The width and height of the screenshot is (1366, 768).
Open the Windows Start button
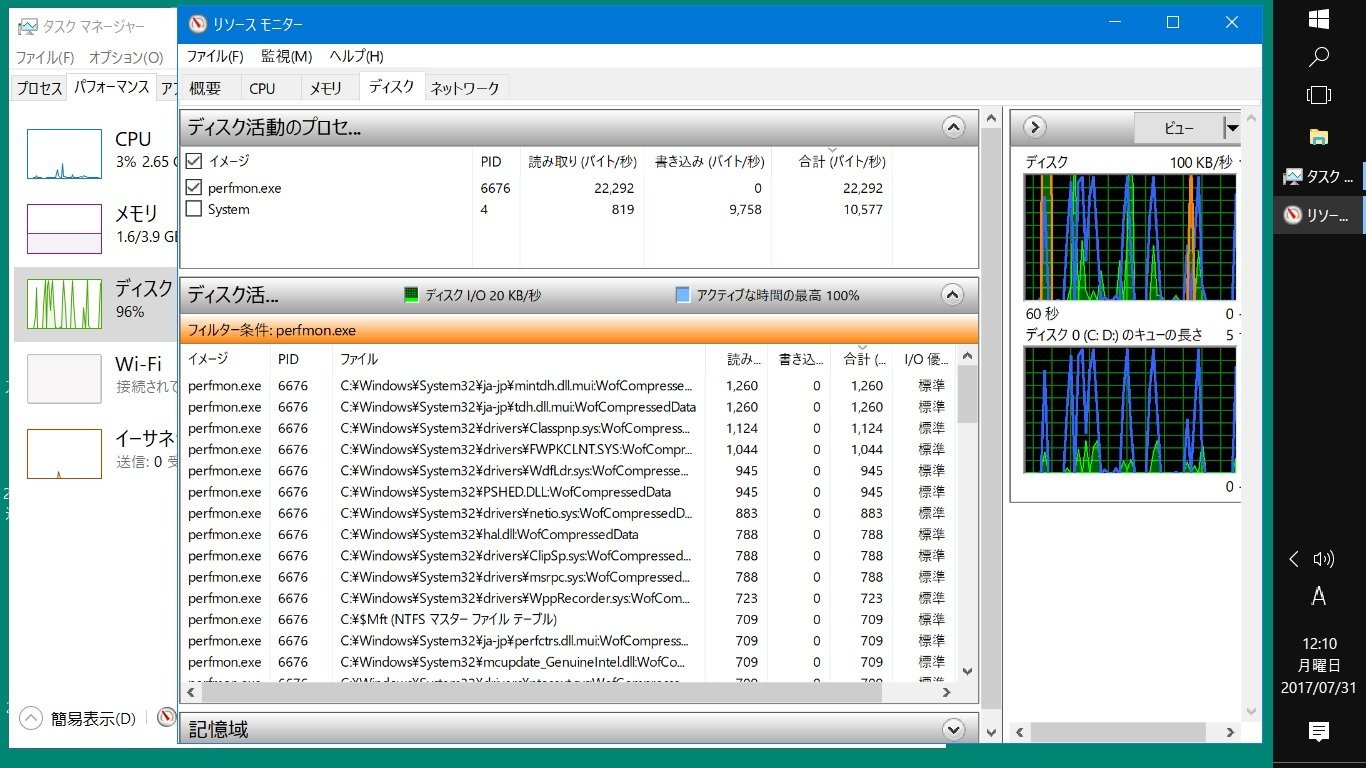(1319, 18)
